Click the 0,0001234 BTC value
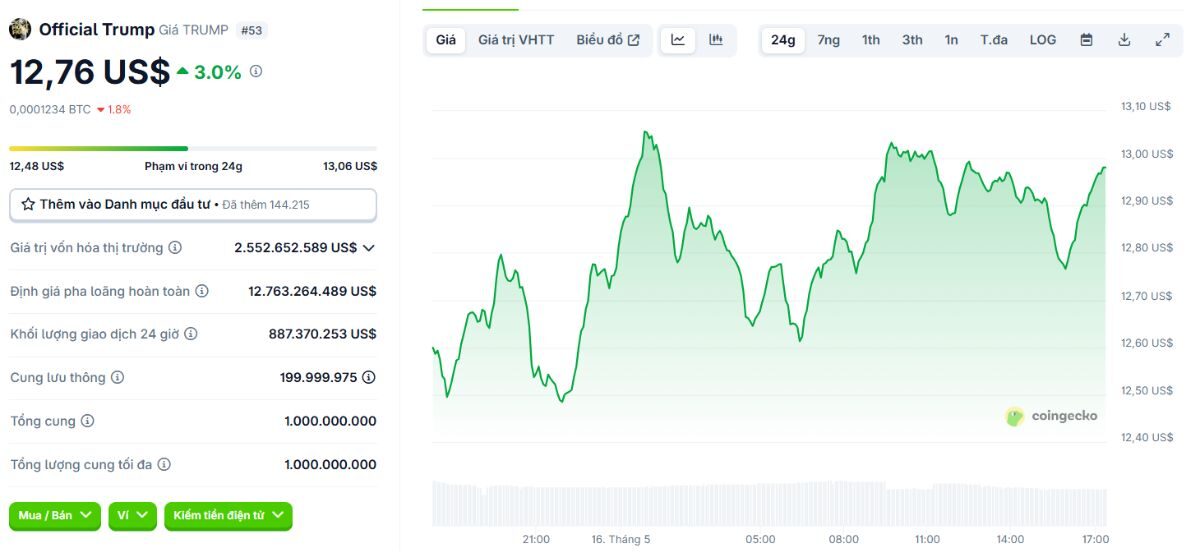Screen dimensions: 1200x554 click(50, 110)
